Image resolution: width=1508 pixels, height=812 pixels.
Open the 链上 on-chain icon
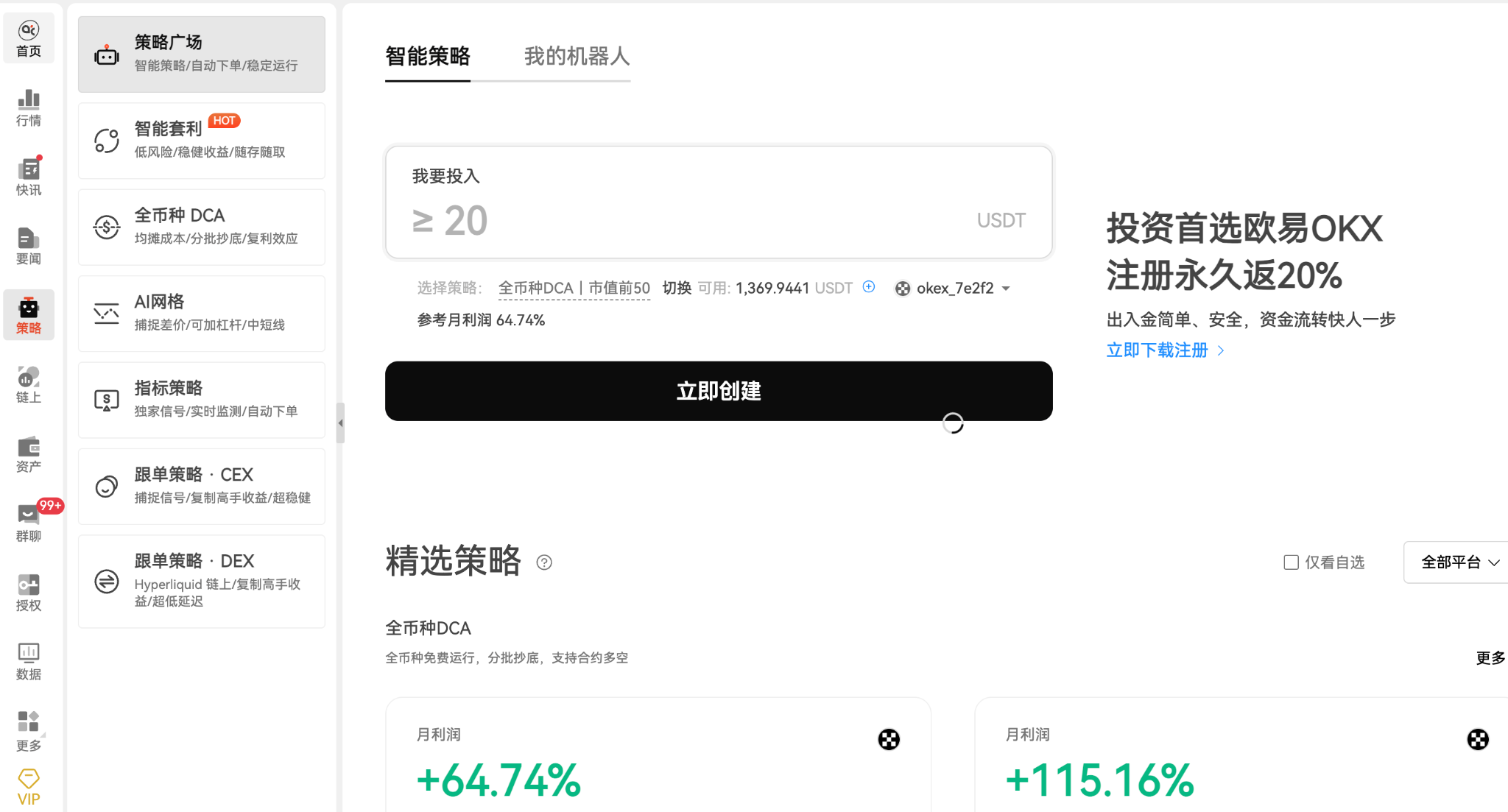tap(29, 384)
